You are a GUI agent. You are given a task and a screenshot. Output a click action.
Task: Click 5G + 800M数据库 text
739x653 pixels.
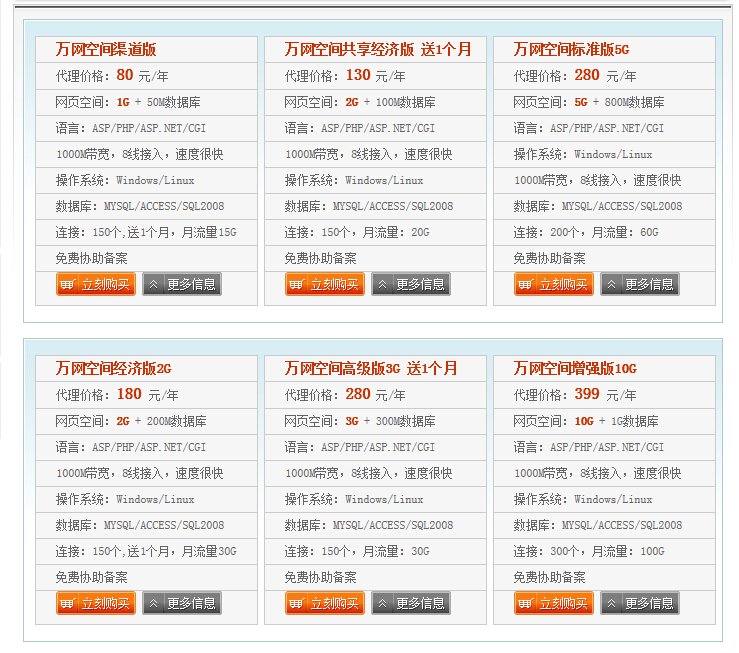pyautogui.click(x=619, y=102)
